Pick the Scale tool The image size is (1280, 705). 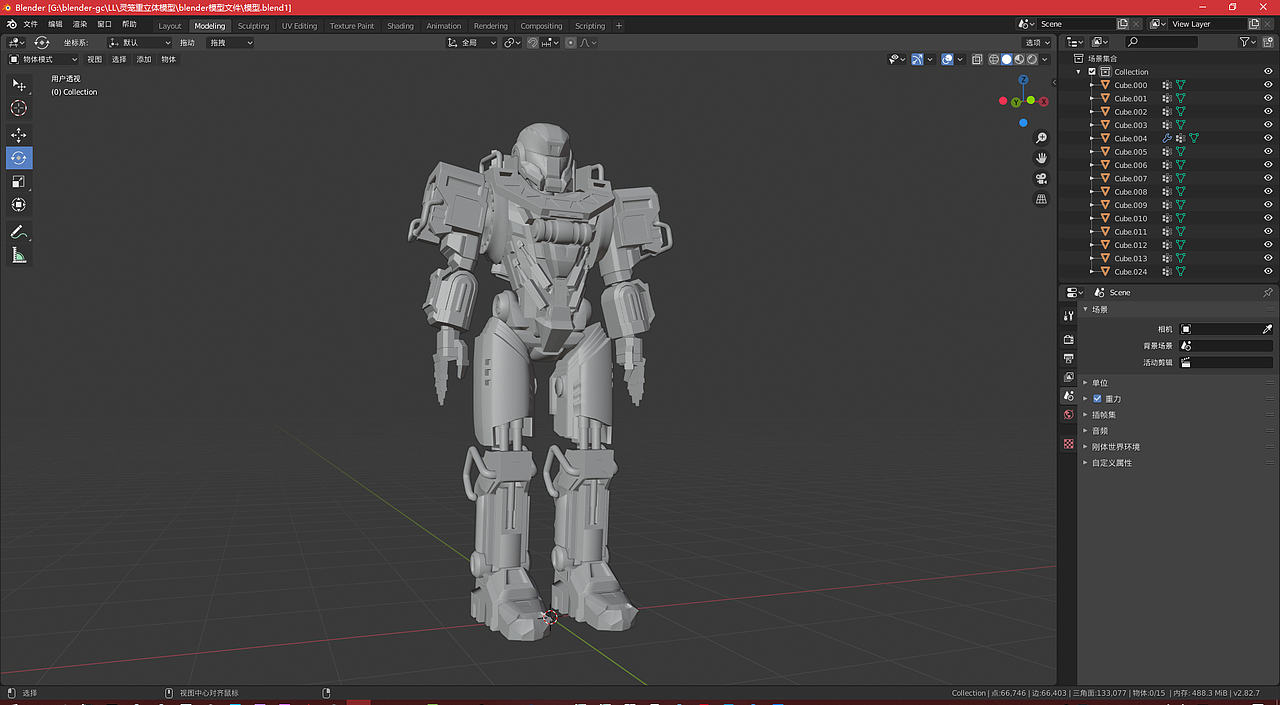19,181
